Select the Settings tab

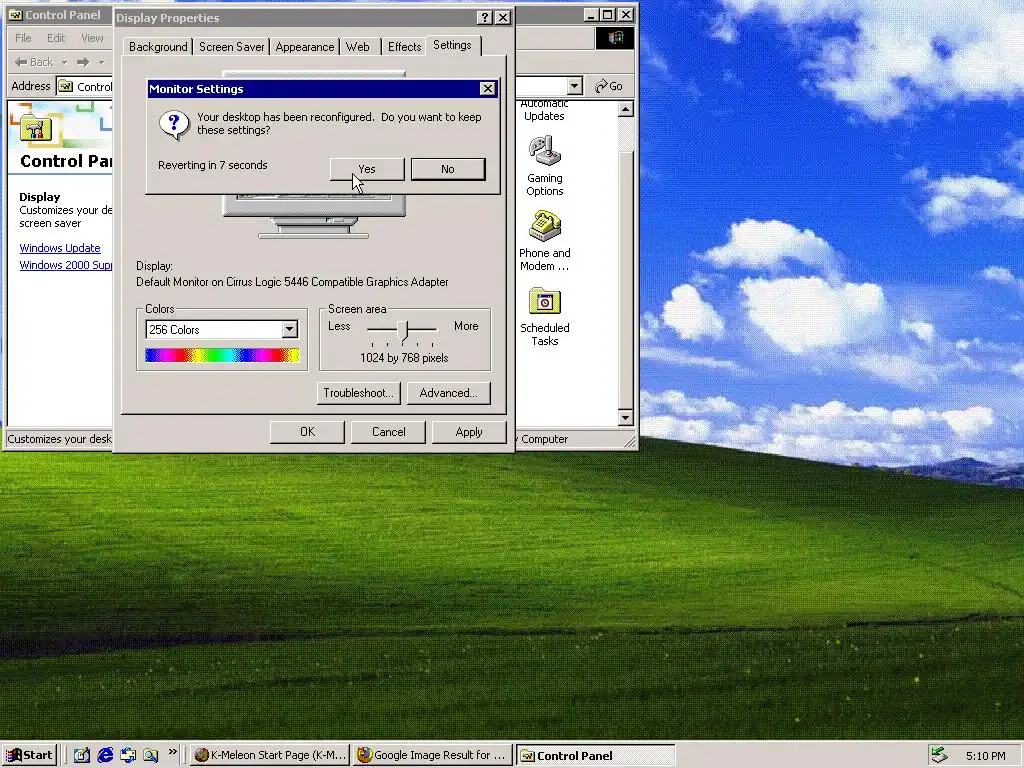(x=452, y=45)
